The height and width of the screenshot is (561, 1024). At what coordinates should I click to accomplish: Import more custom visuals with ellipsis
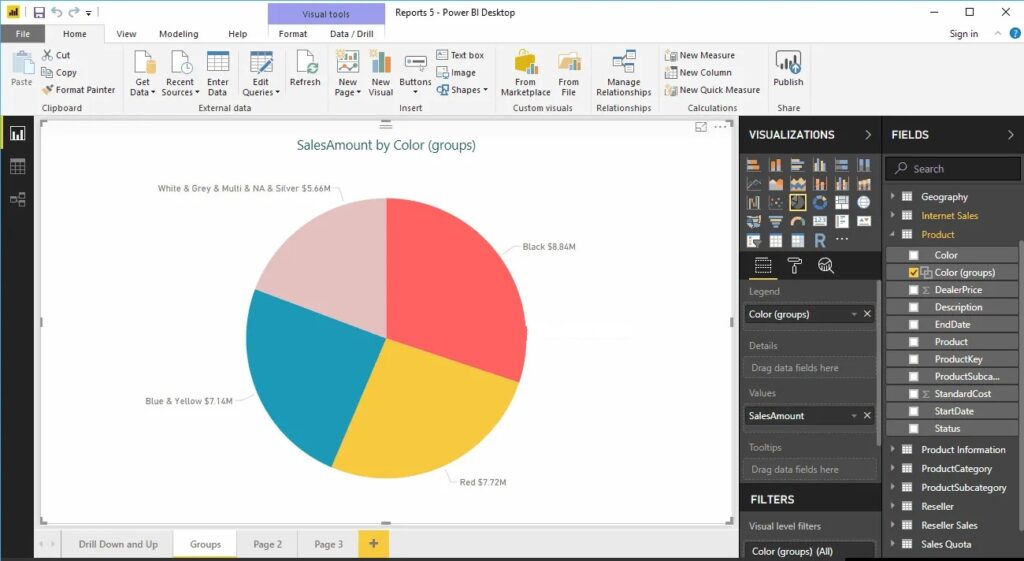(x=842, y=240)
